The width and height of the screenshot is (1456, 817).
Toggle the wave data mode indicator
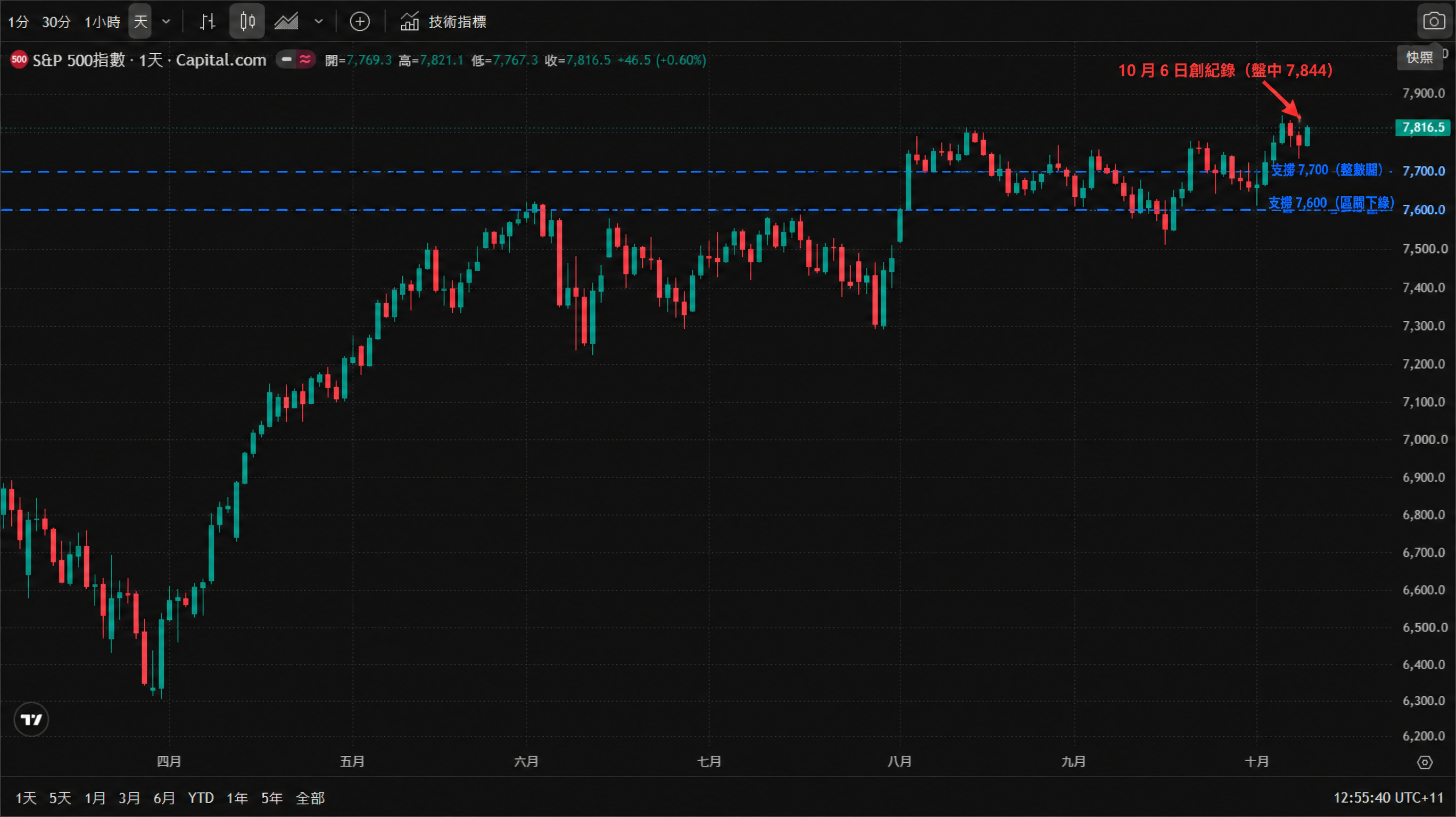pyautogui.click(x=306, y=60)
